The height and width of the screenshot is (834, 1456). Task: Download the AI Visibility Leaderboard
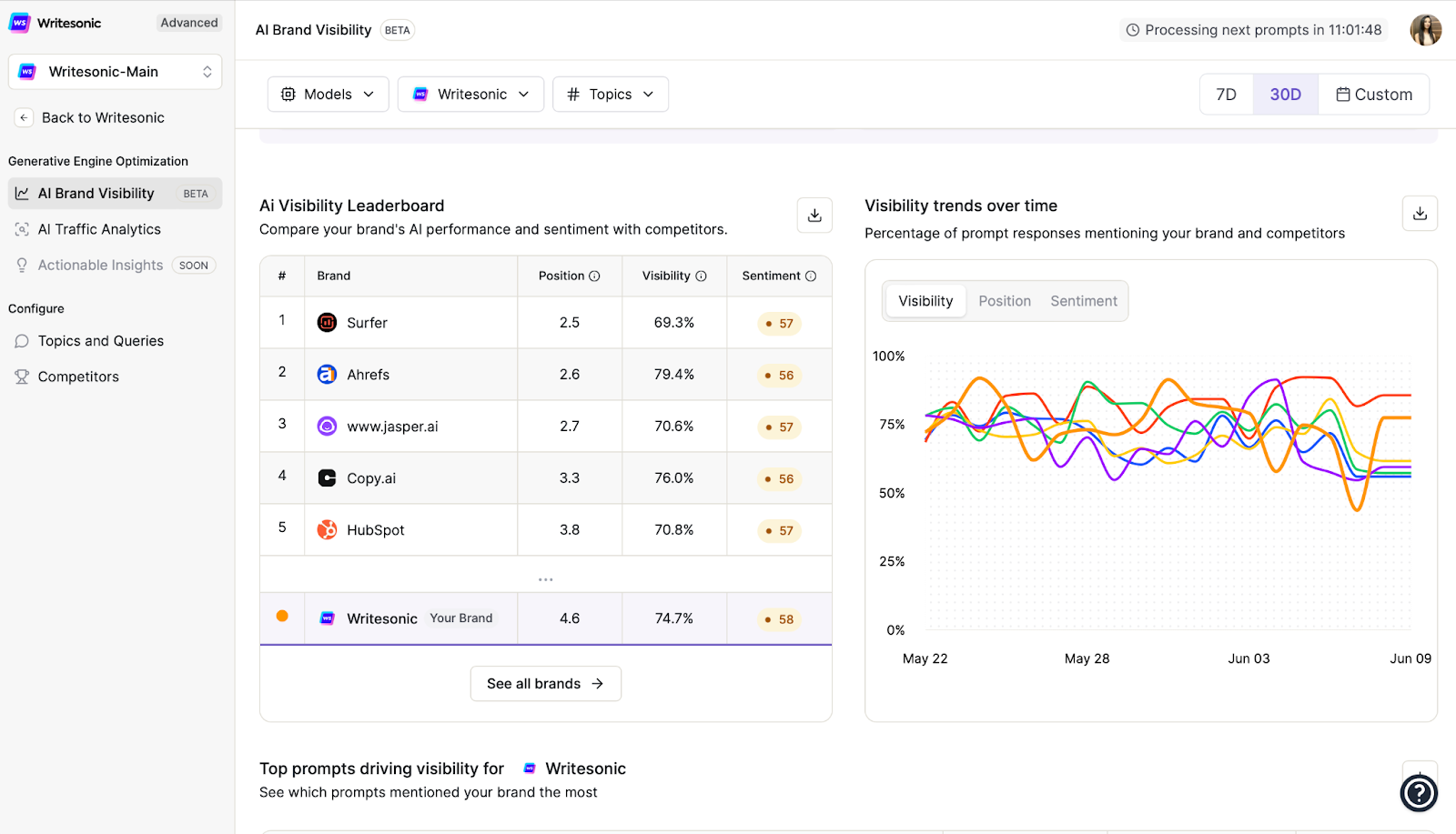click(814, 216)
